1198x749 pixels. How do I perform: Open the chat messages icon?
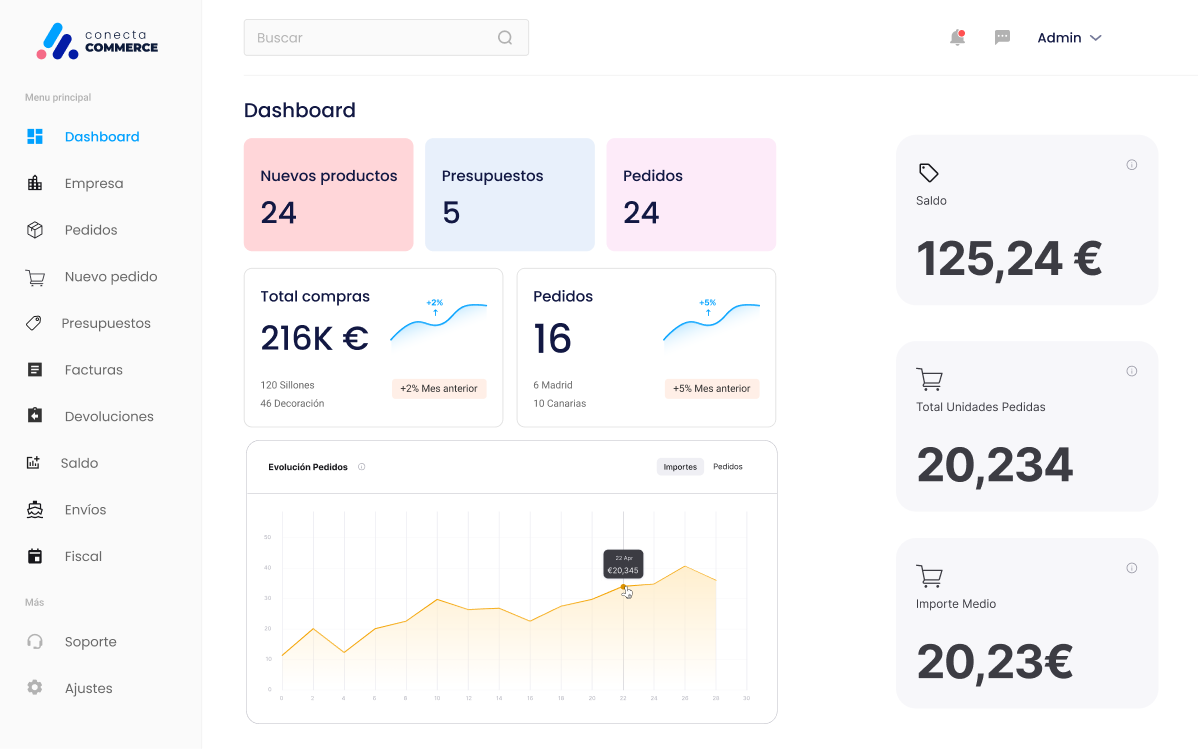point(1002,38)
